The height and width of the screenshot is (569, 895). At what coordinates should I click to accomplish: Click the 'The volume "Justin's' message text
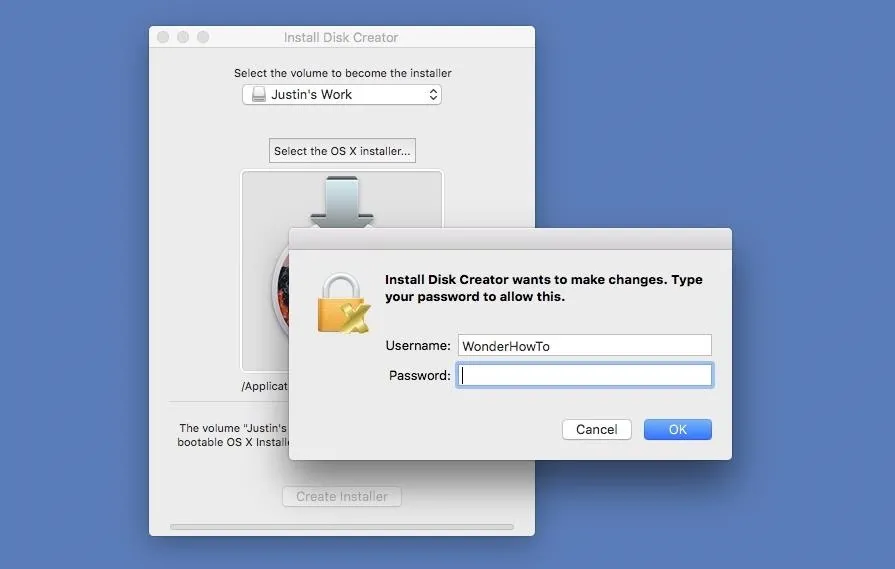[233, 435]
